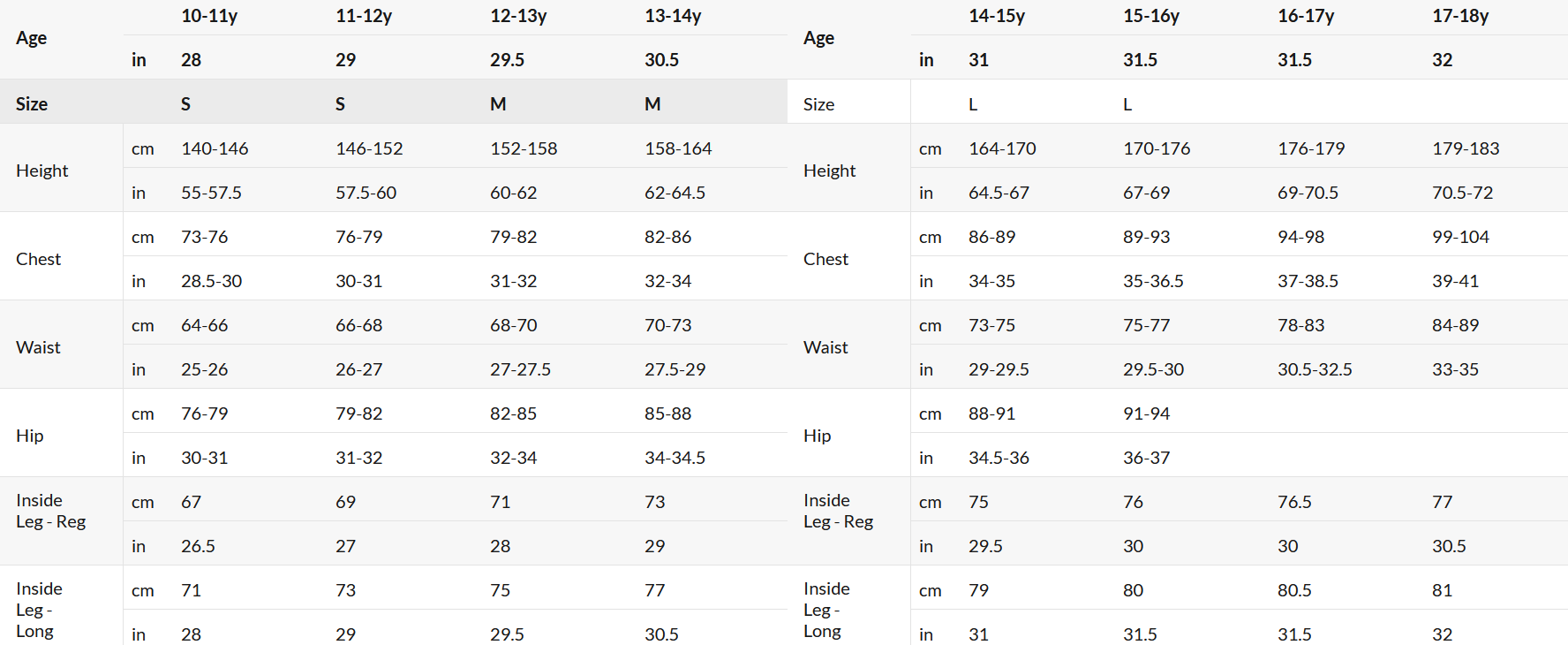
Task: Click the 80.5 inside leg long cell
Action: [1294, 590]
